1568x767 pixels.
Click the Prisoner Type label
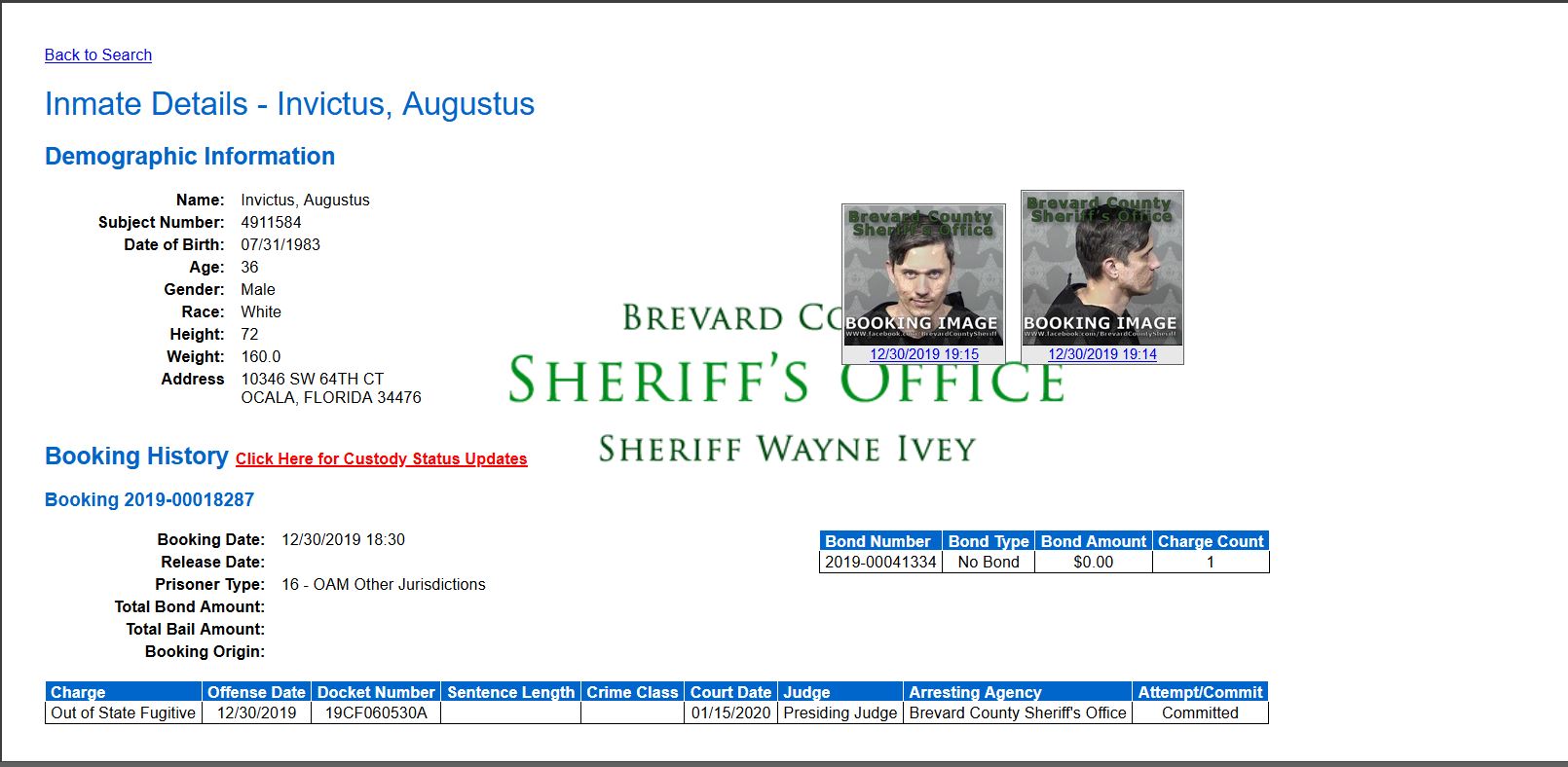tap(209, 585)
